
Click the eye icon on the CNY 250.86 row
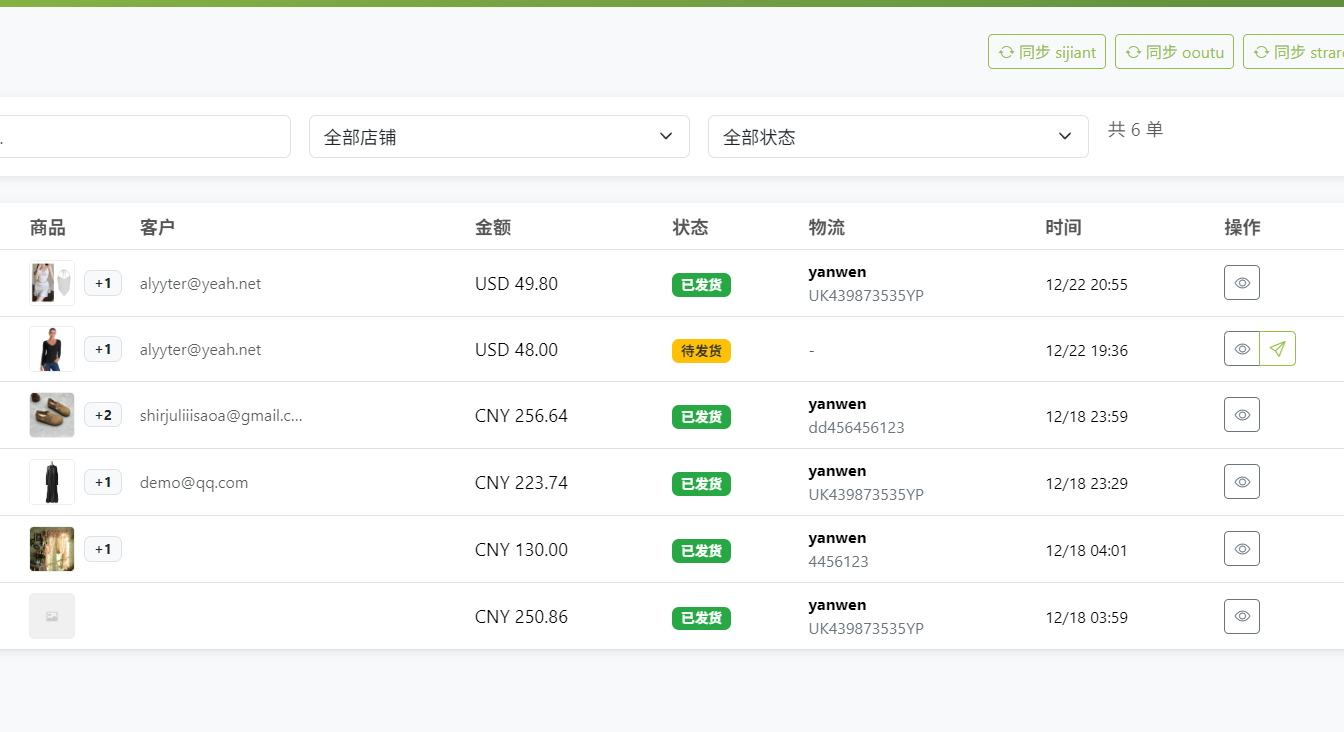pyautogui.click(x=1241, y=616)
